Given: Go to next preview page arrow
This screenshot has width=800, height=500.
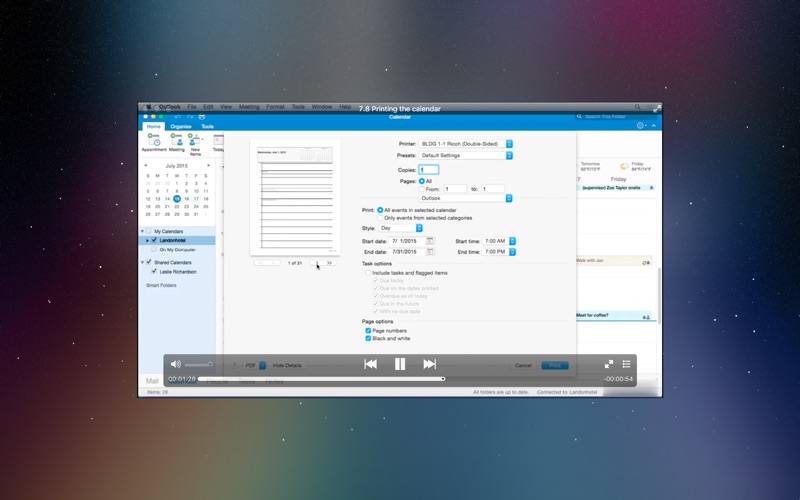Looking at the screenshot, I should click(317, 263).
